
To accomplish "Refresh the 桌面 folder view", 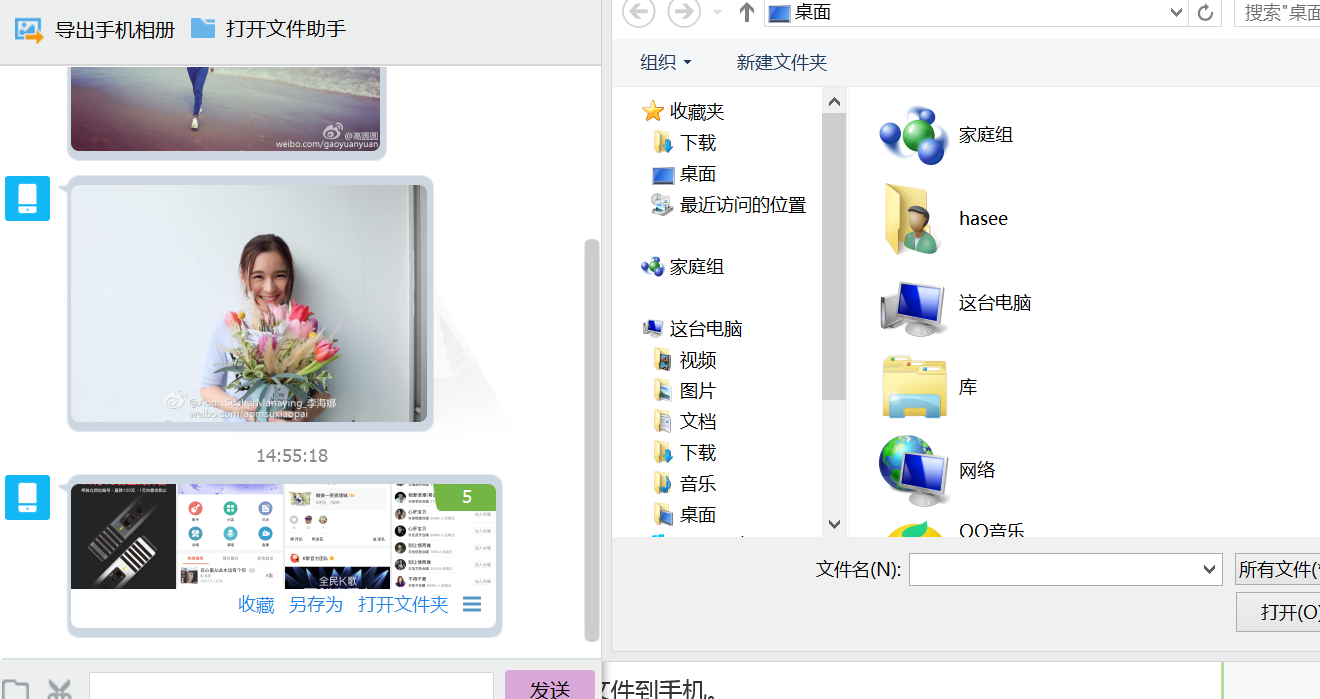I will pyautogui.click(x=1206, y=13).
